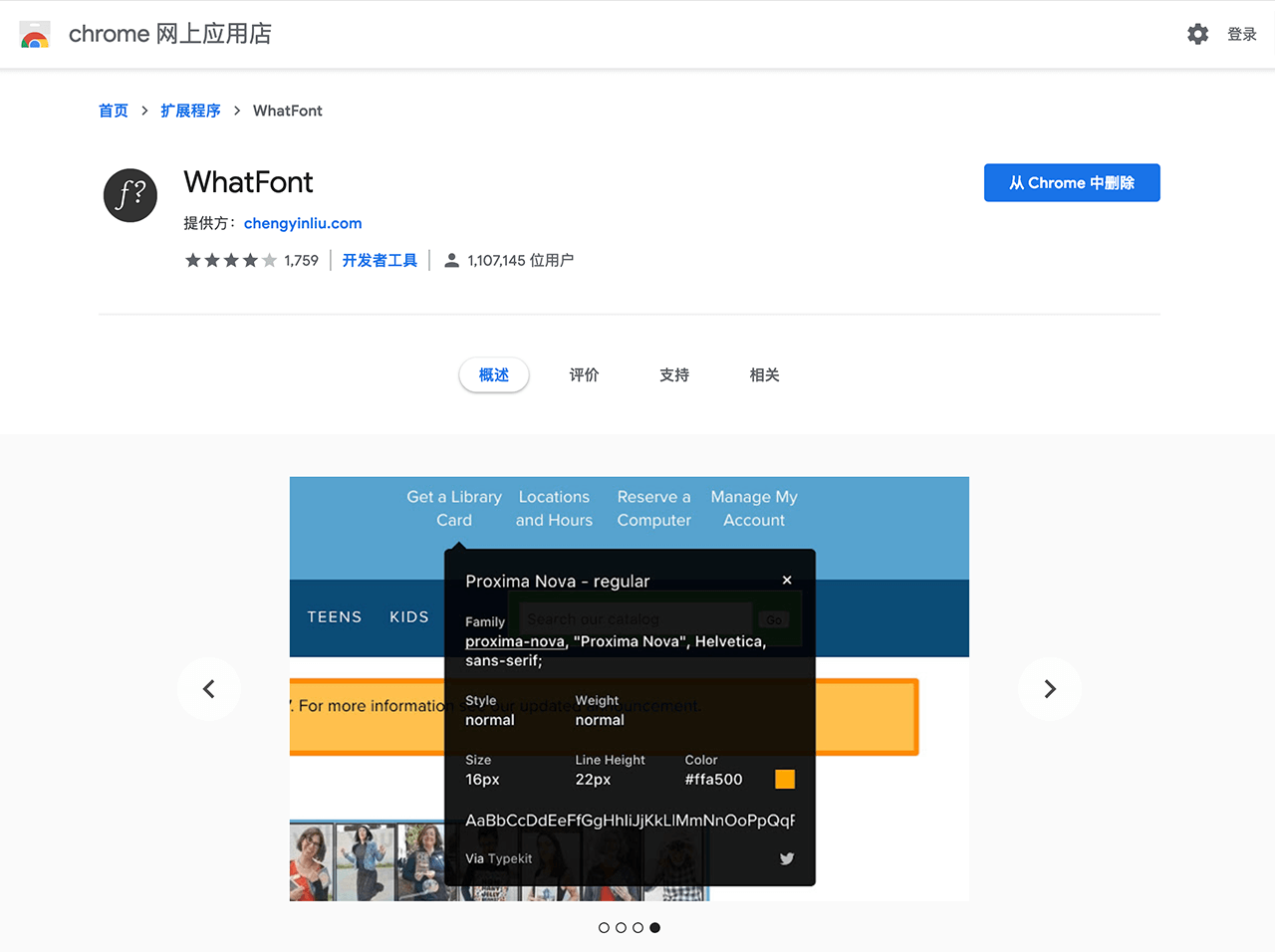Click the star rating icons
Viewport: 1275px width, 952px height.
[x=230, y=261]
